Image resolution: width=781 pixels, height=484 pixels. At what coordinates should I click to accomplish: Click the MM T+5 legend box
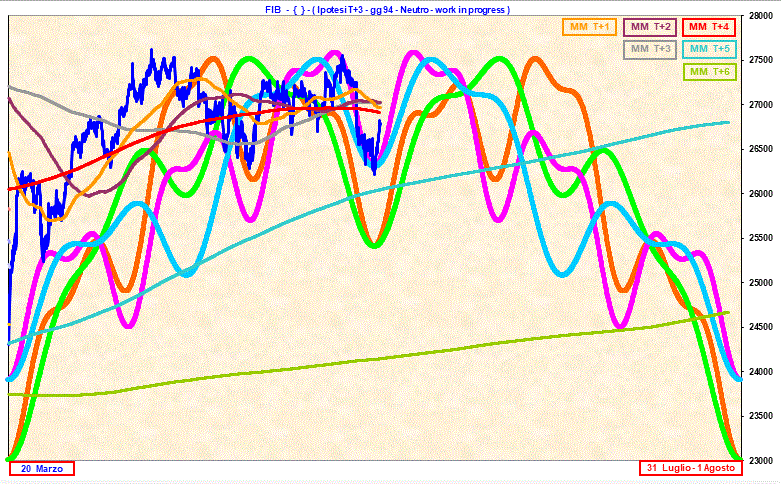(x=709, y=49)
